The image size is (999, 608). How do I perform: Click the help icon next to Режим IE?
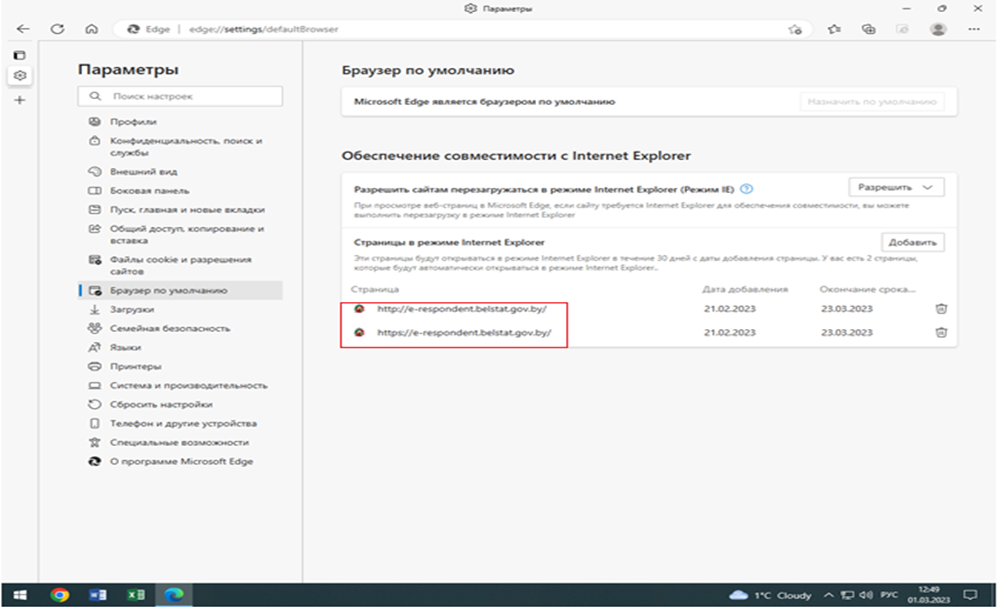(x=747, y=189)
